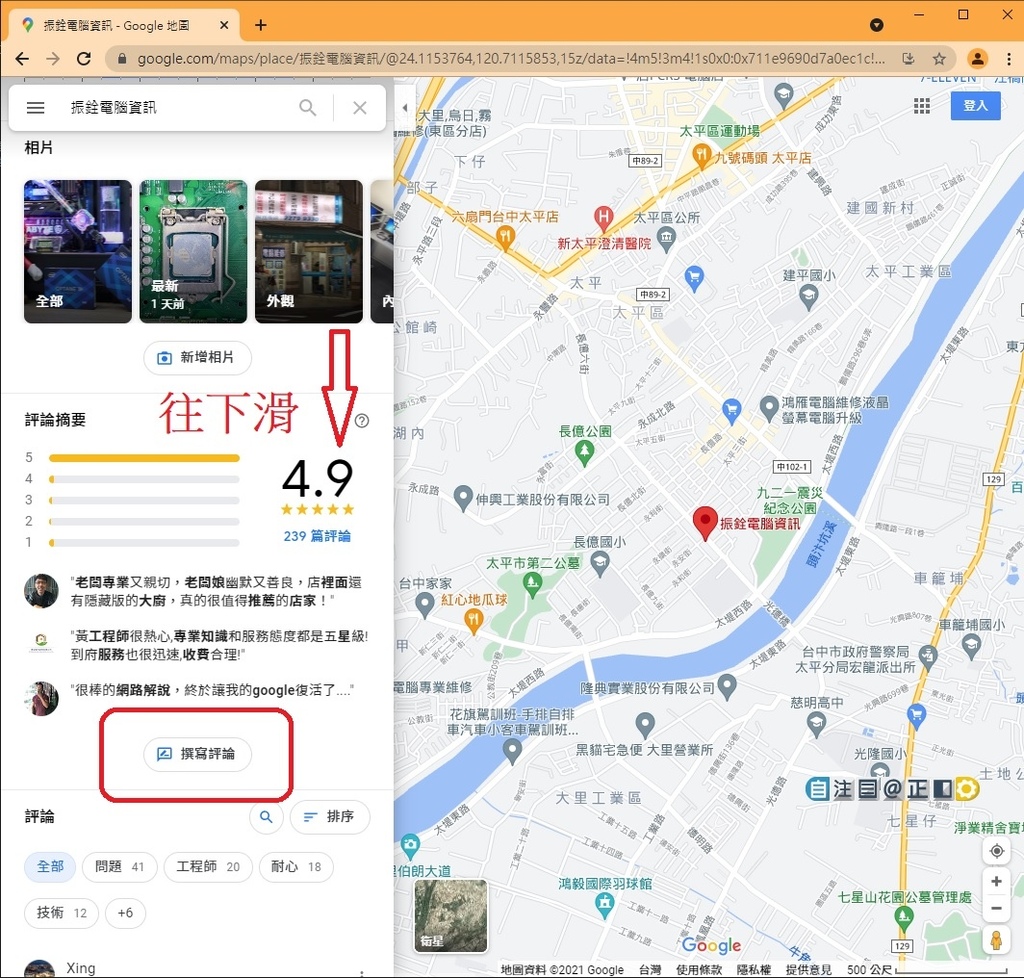Click the 長億公園 park marker
Viewport: 1024px width, 978px height.
tap(584, 452)
